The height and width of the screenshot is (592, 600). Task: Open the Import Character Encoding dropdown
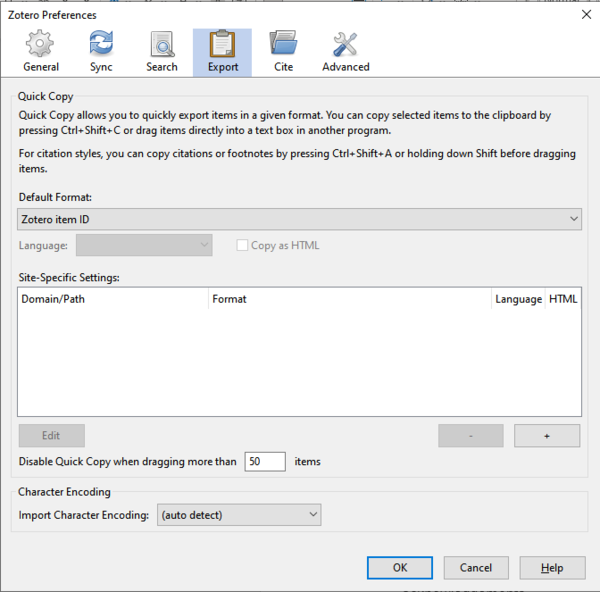(x=239, y=515)
